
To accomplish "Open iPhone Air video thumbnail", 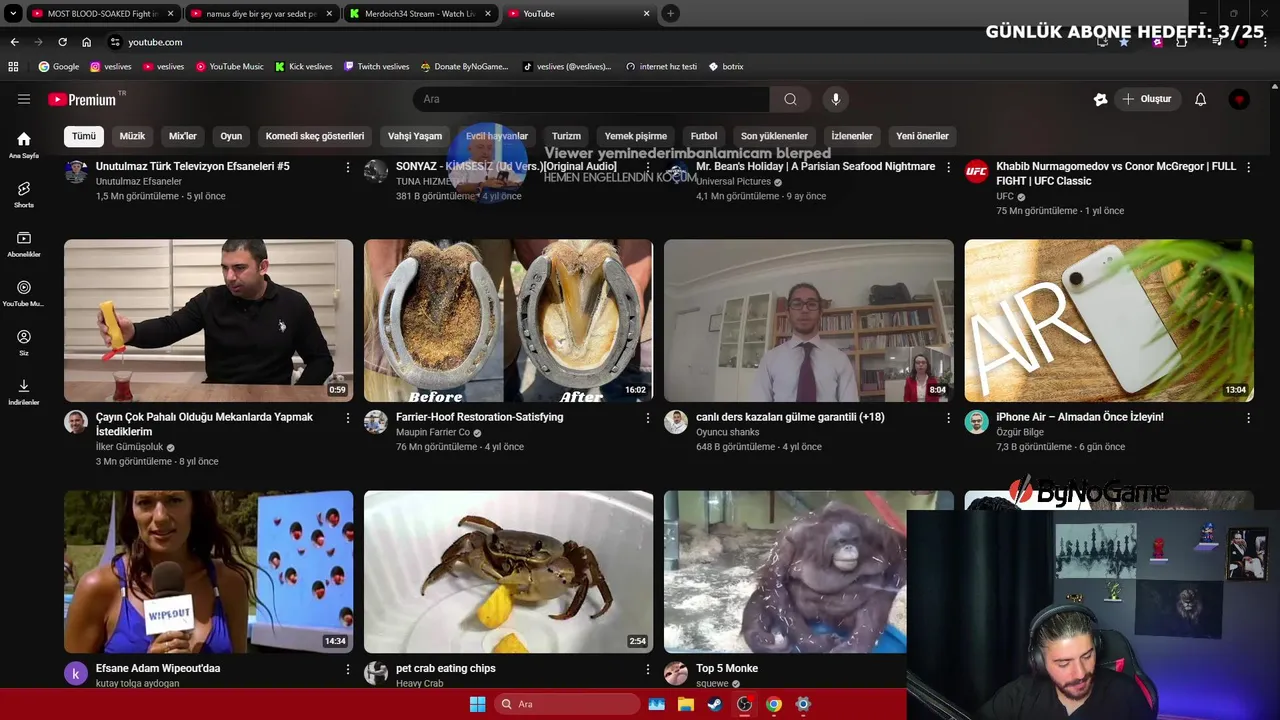I will coord(1109,320).
